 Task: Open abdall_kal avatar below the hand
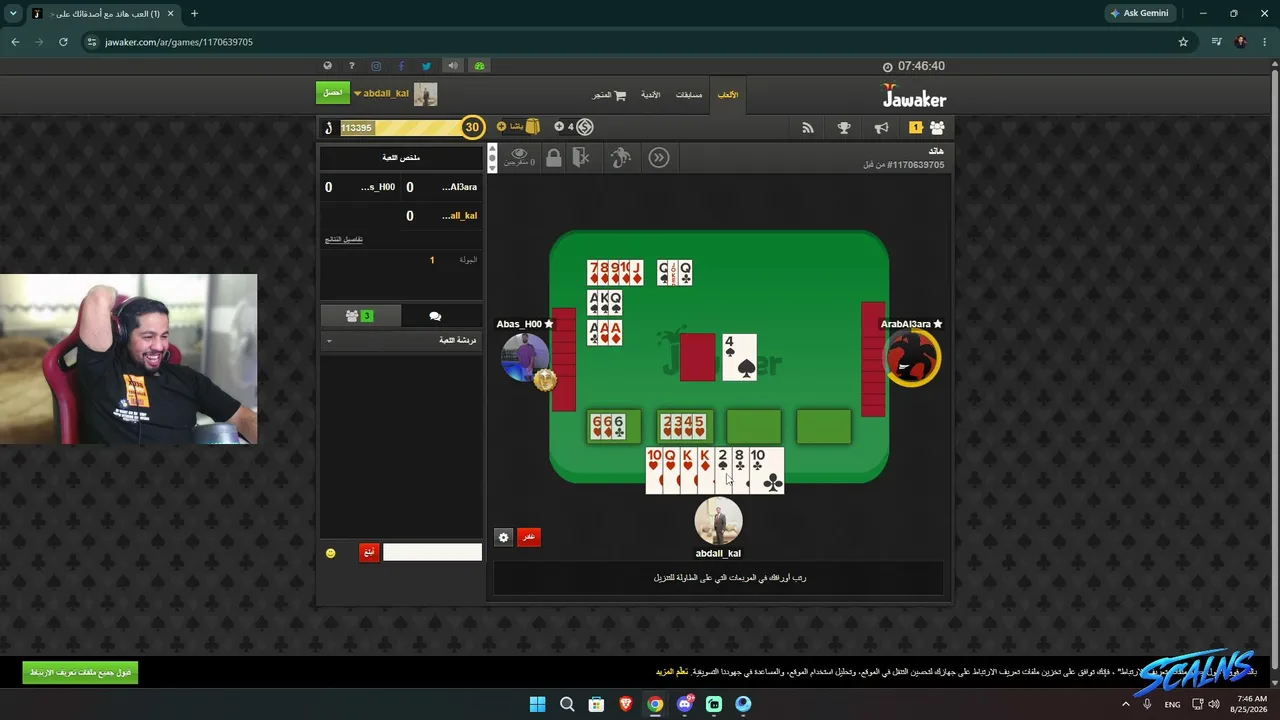point(718,521)
